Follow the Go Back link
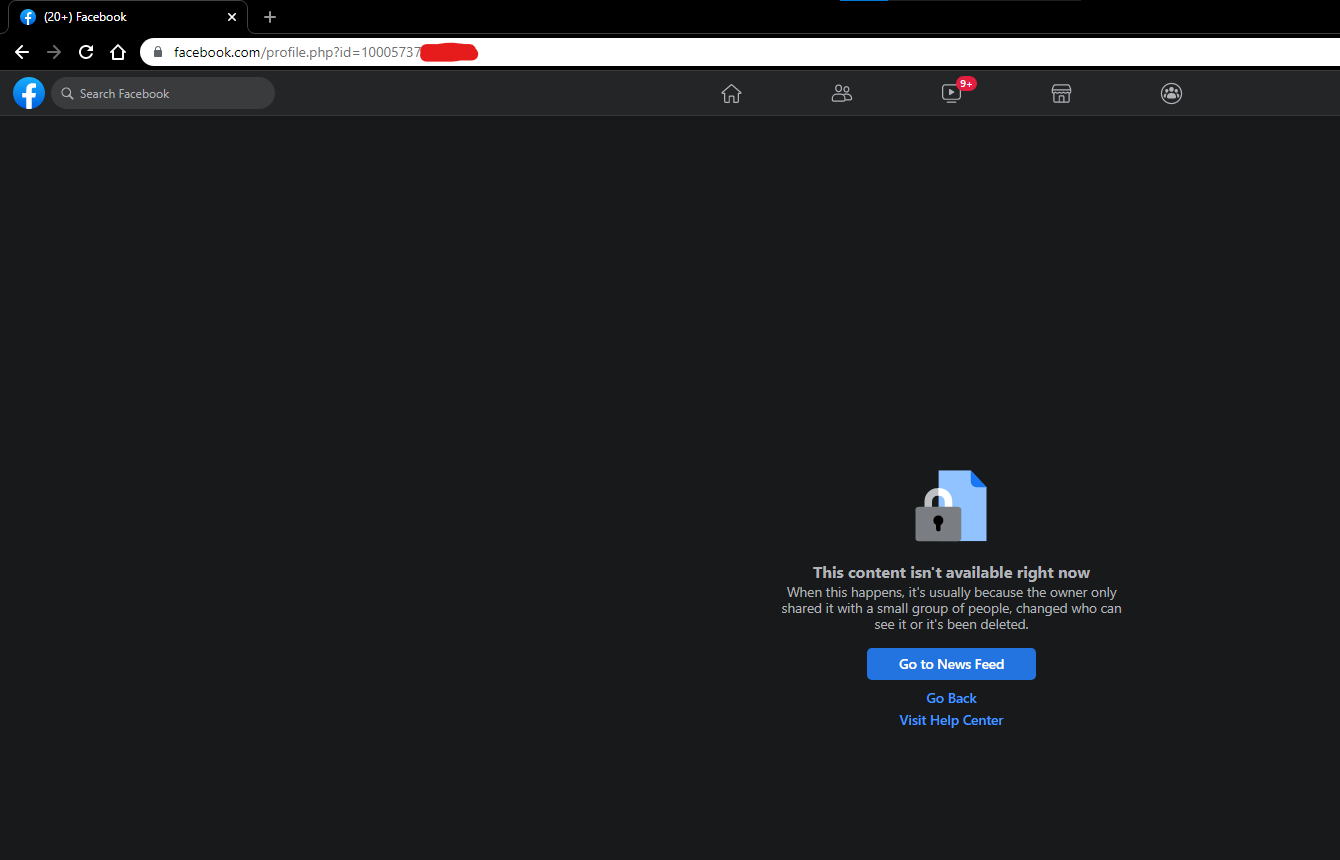 951,698
